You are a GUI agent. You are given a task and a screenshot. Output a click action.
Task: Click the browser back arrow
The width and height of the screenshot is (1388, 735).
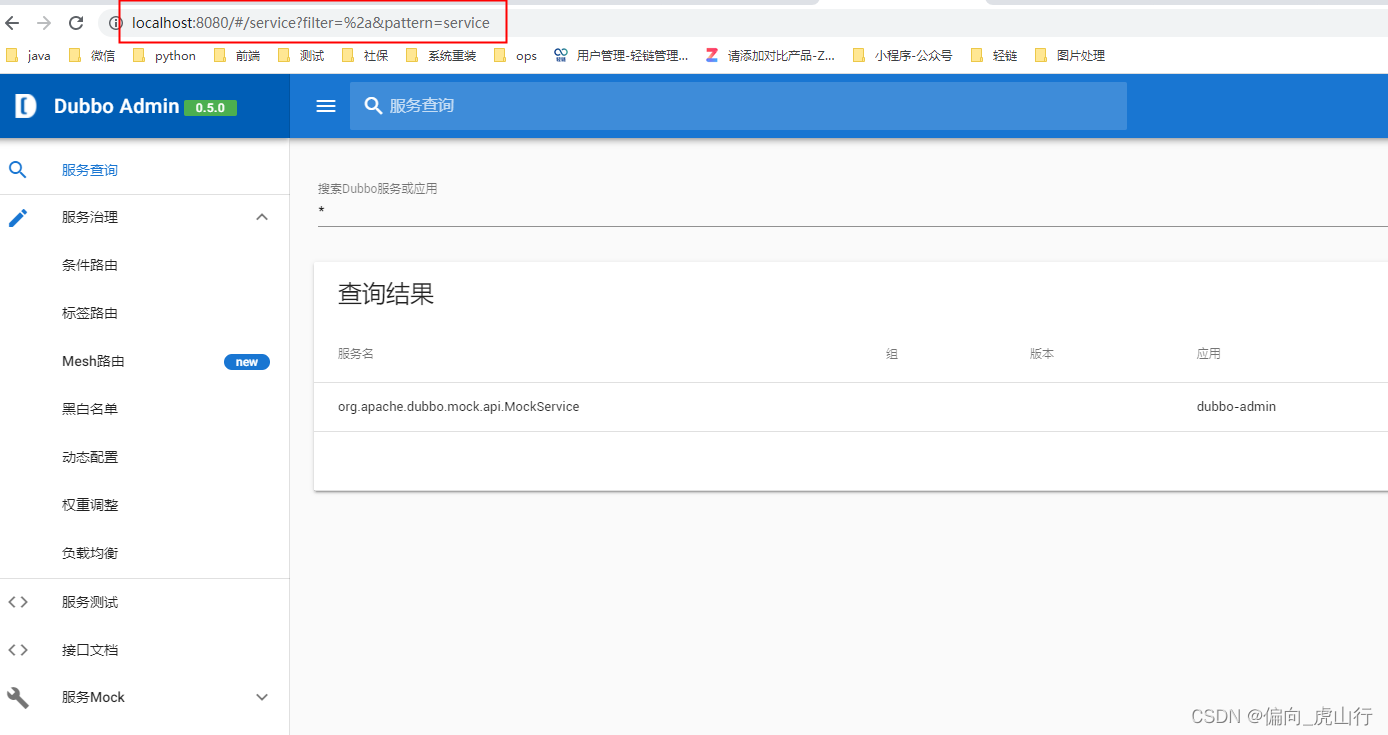12,22
